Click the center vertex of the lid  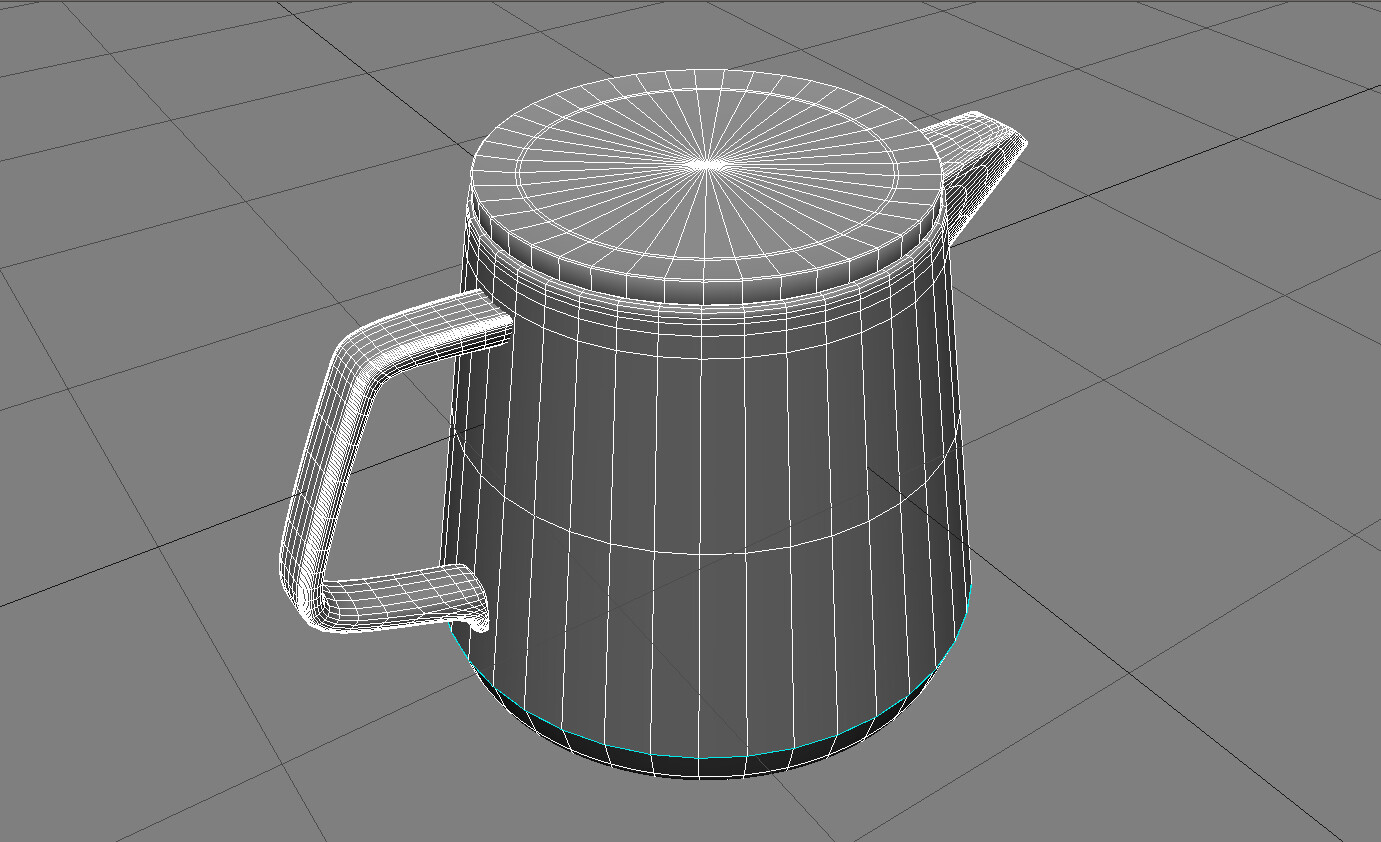pos(708,163)
